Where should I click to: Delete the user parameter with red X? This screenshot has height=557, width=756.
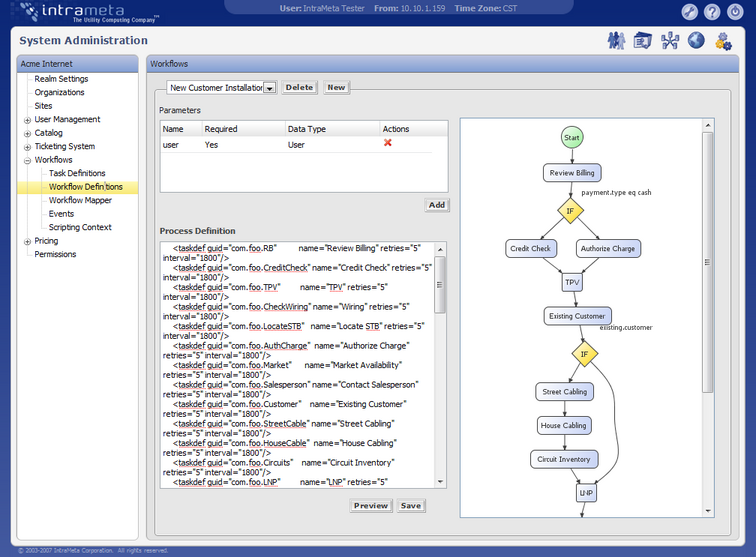pos(387,143)
